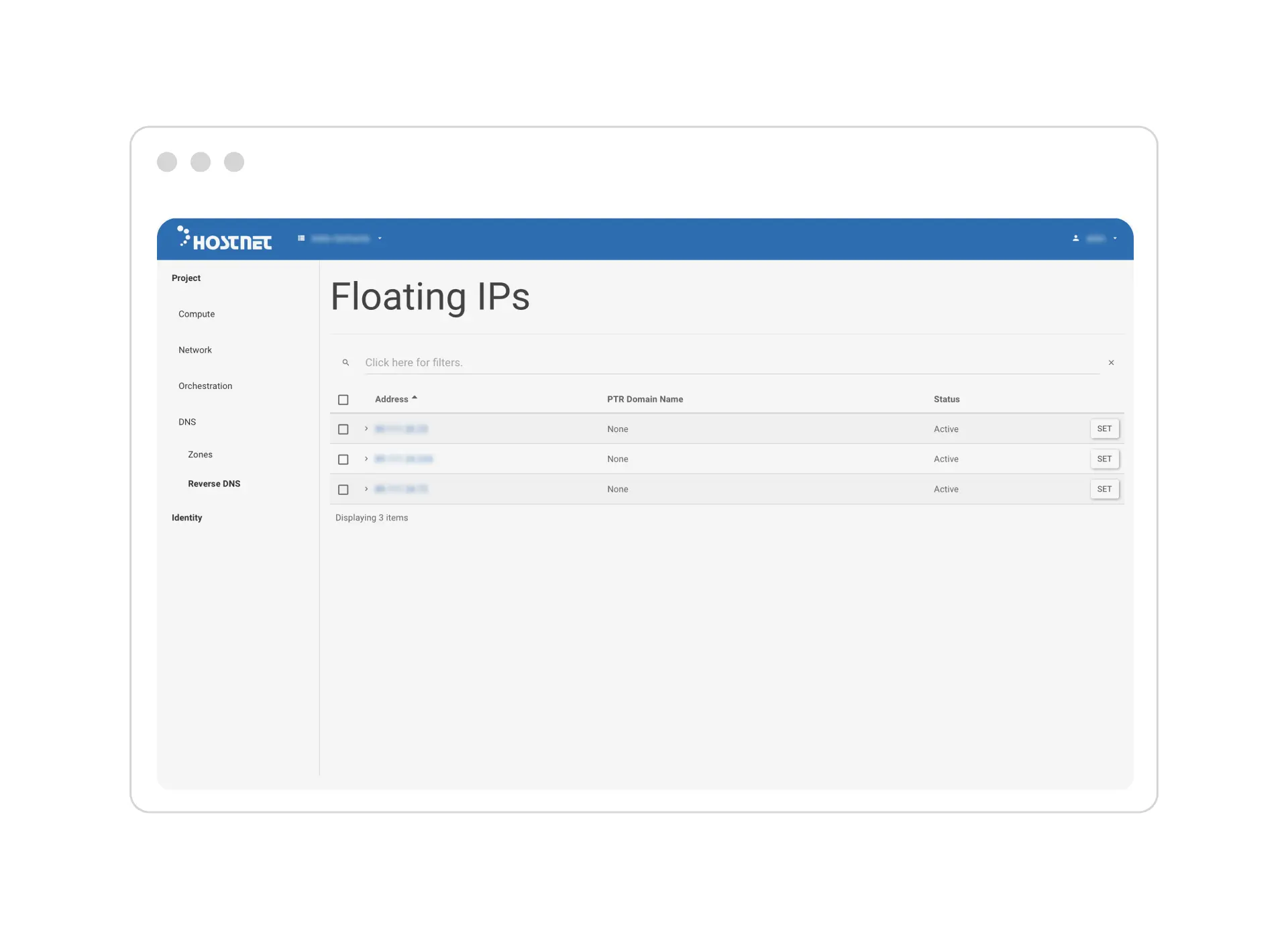Click 'Active' status in second row

tap(946, 459)
